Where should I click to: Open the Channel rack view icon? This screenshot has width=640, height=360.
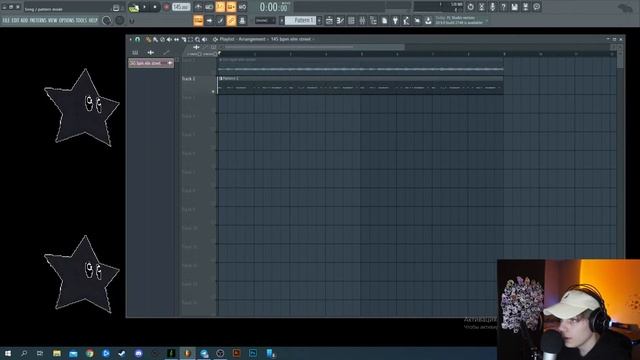click(x=351, y=20)
